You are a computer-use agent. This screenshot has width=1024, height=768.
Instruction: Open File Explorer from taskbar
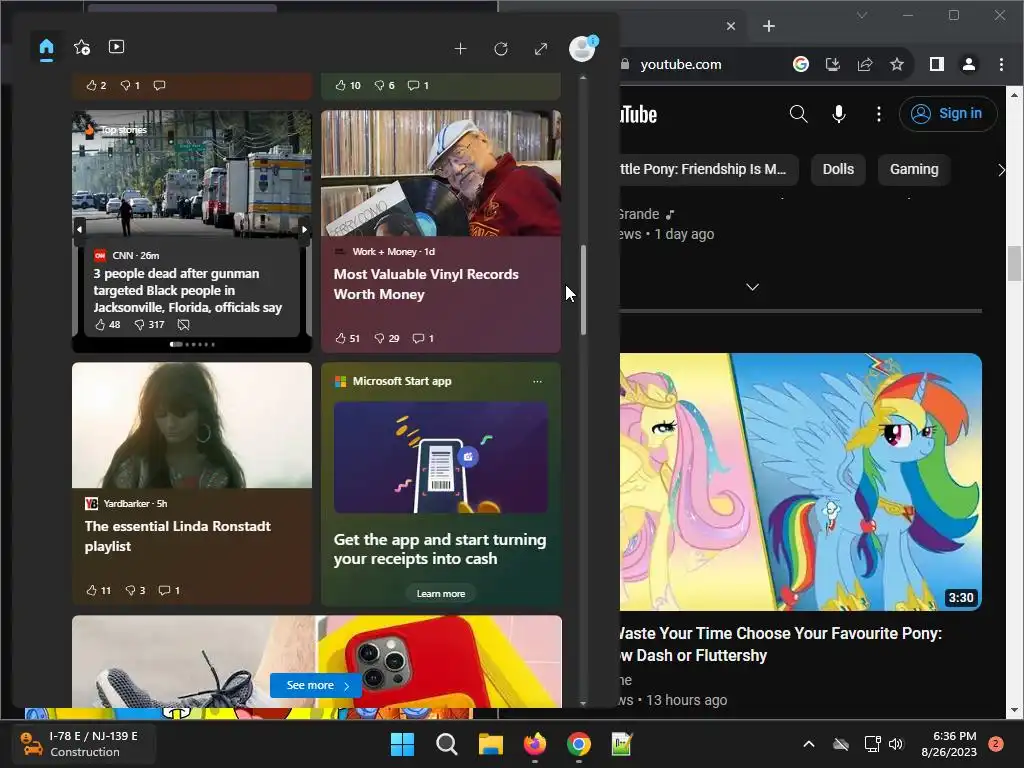point(490,744)
